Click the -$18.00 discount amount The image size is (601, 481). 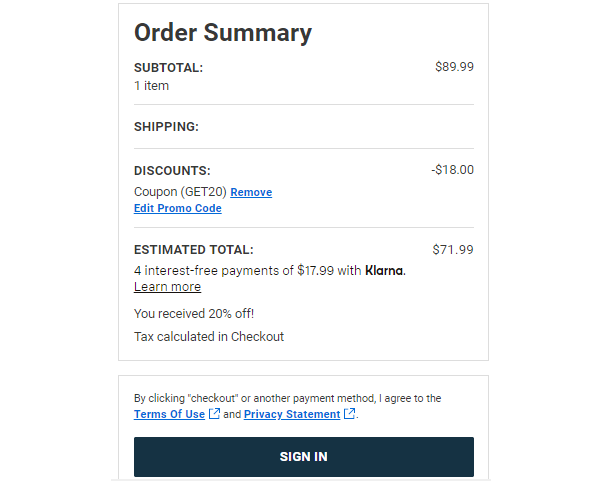tap(453, 170)
